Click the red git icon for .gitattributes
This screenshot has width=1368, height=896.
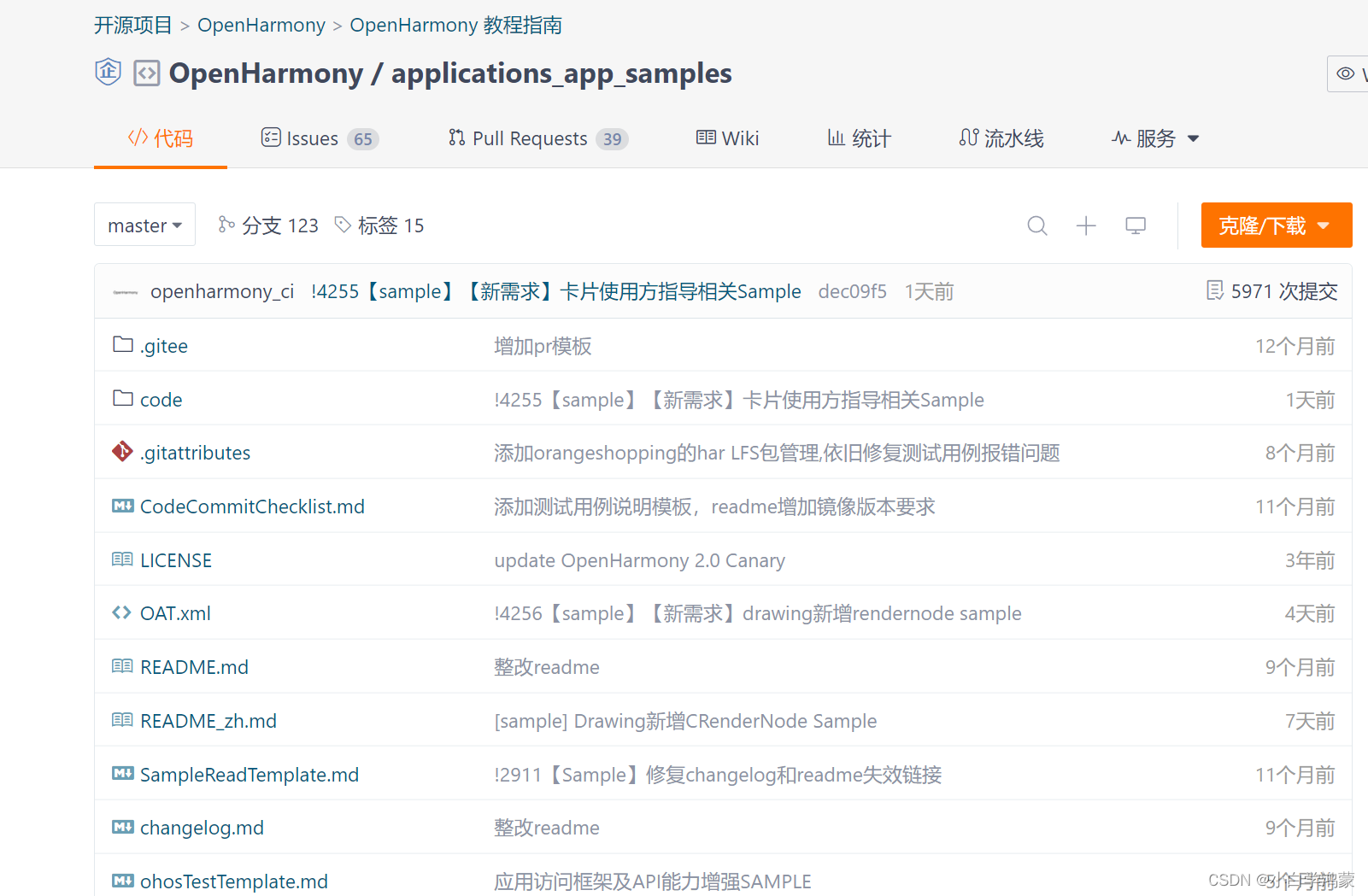(x=122, y=451)
